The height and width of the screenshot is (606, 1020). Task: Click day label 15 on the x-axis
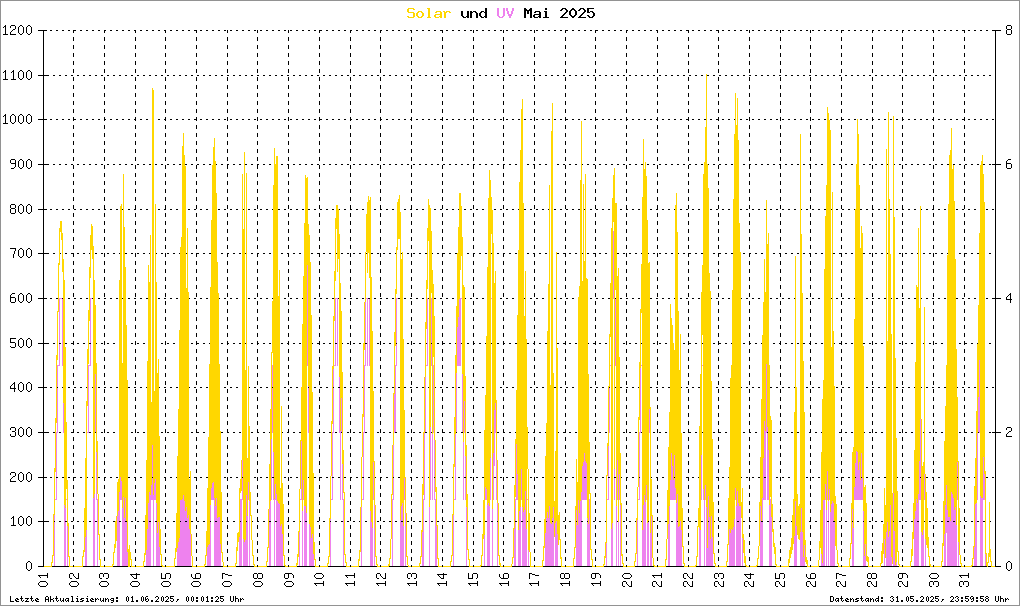473,579
